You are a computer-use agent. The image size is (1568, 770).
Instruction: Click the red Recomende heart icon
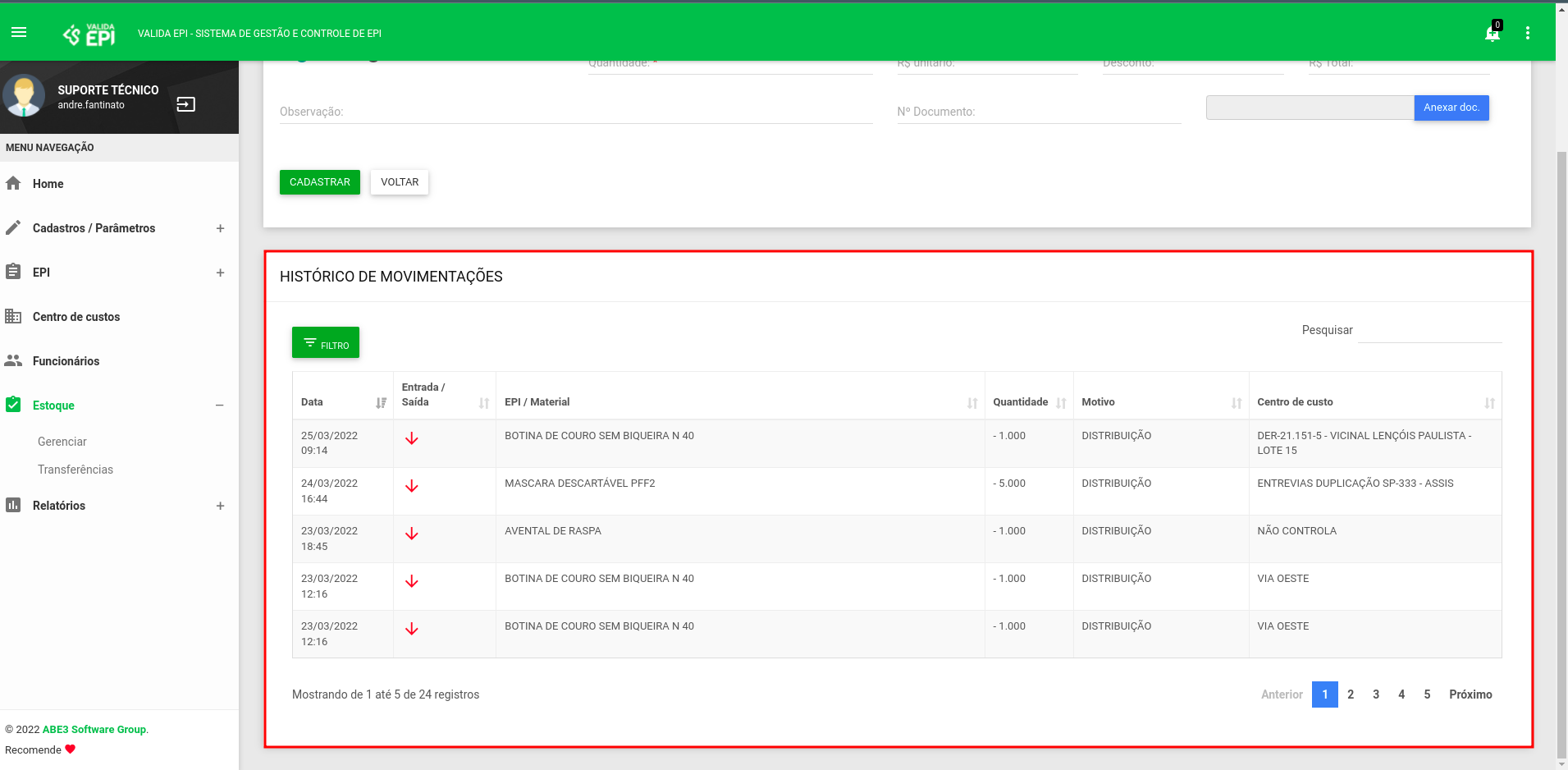pos(70,749)
